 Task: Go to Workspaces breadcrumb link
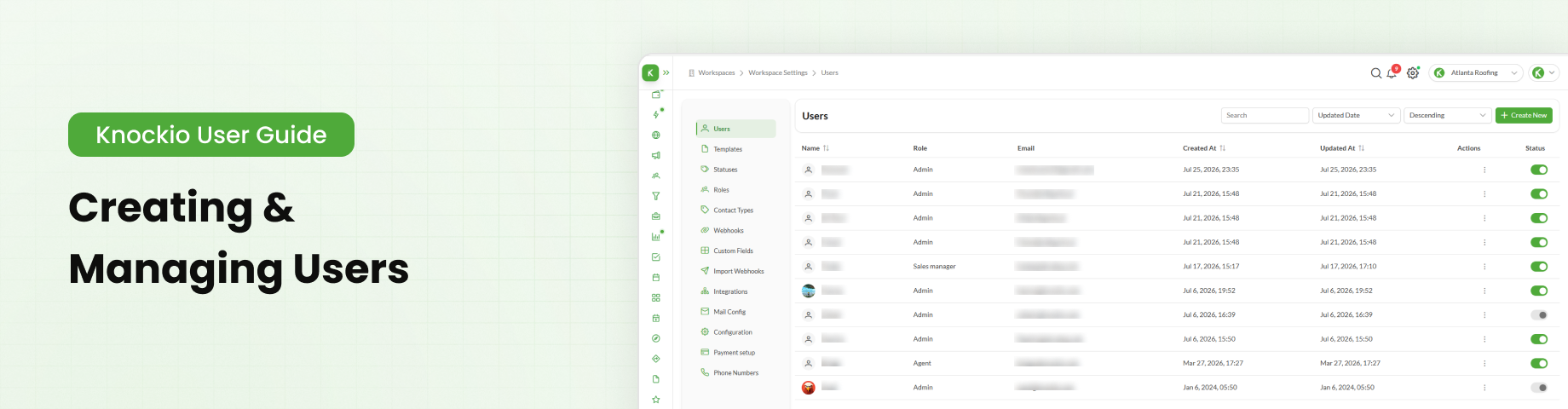click(716, 73)
